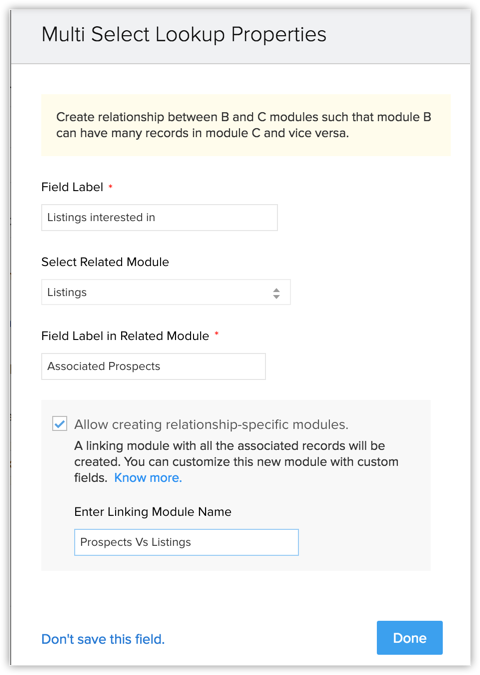Open the Select Related Module dropdown

tap(166, 292)
